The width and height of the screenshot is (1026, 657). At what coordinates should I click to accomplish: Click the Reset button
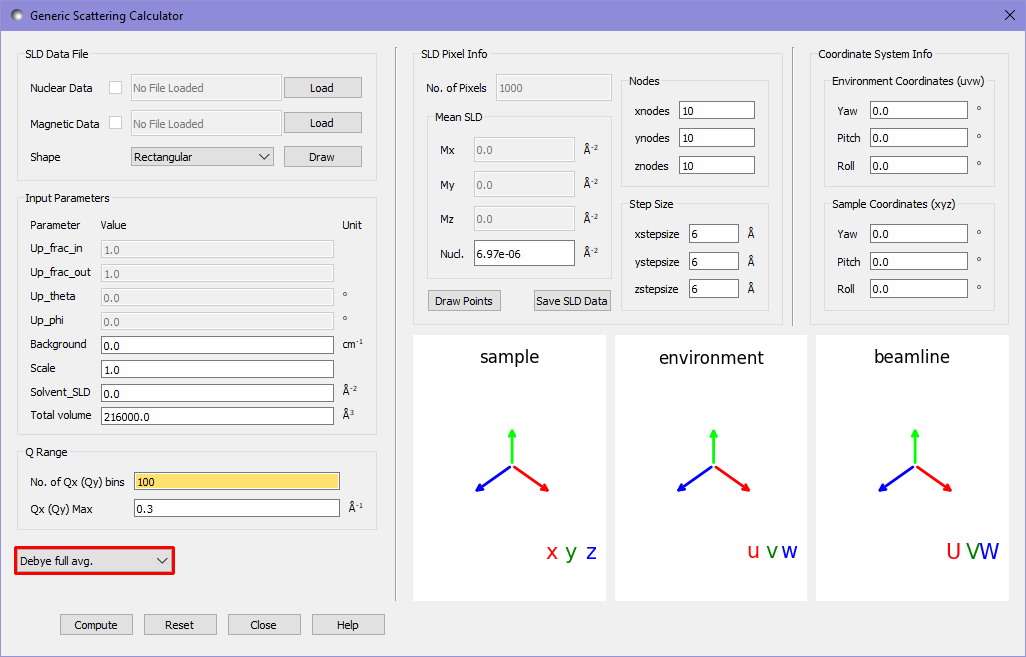tap(180, 625)
